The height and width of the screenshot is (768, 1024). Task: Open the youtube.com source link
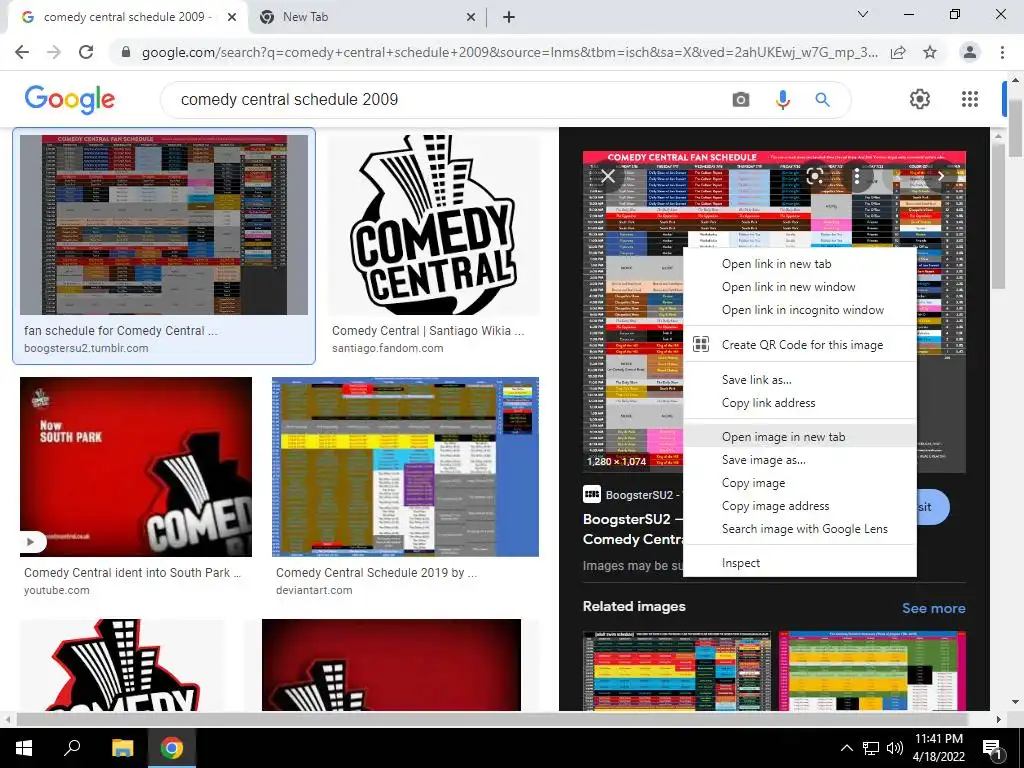[57, 590]
